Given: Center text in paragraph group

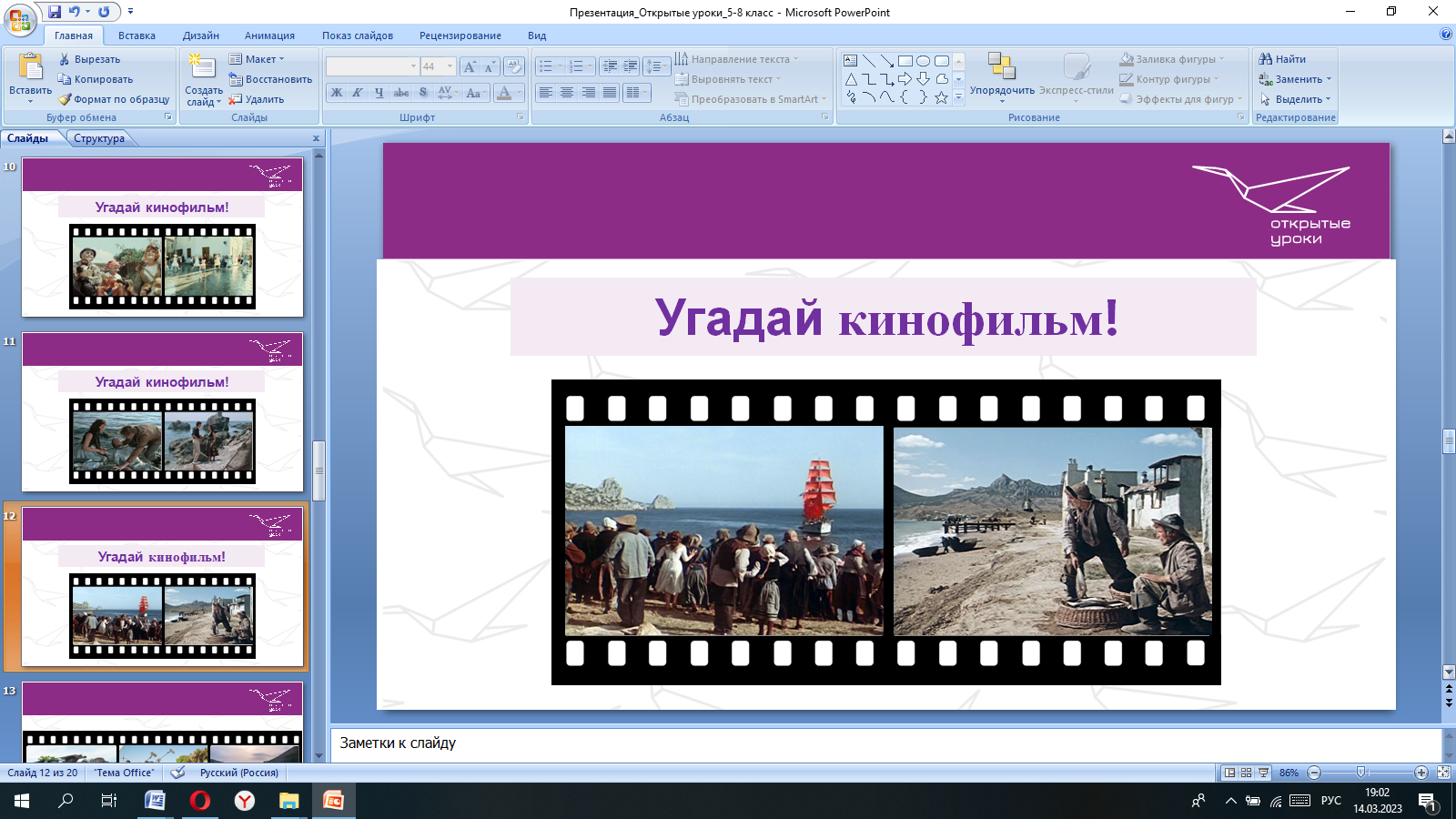Looking at the screenshot, I should (x=567, y=93).
